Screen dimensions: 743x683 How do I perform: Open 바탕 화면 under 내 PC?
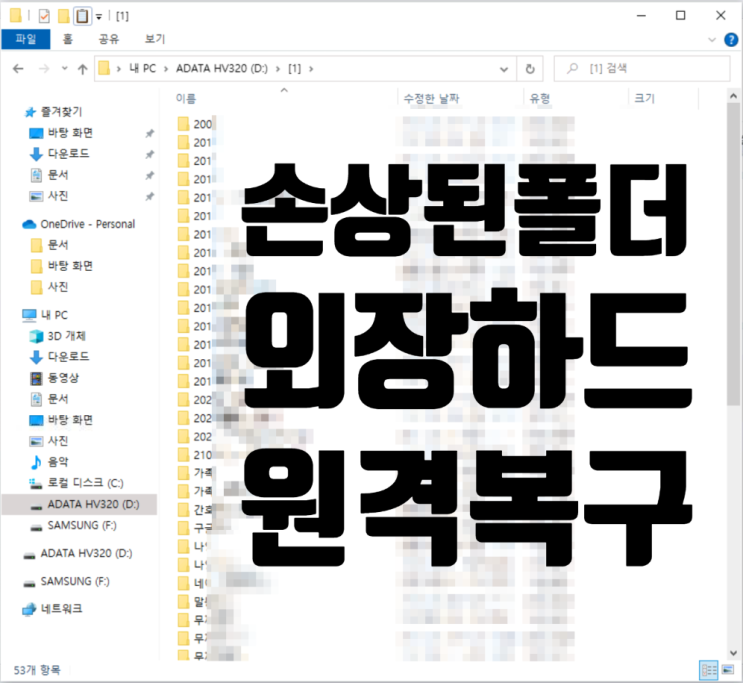point(70,420)
